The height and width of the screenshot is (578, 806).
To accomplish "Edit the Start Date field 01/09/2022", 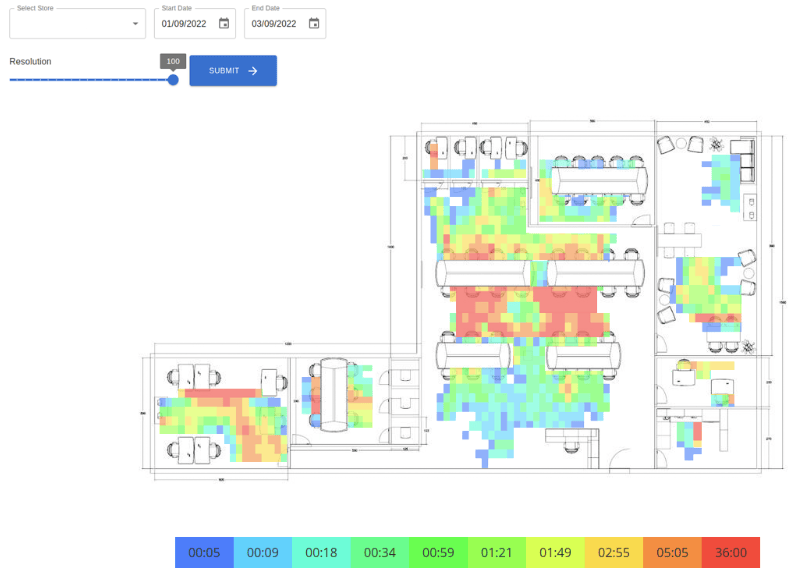I will click(x=184, y=24).
